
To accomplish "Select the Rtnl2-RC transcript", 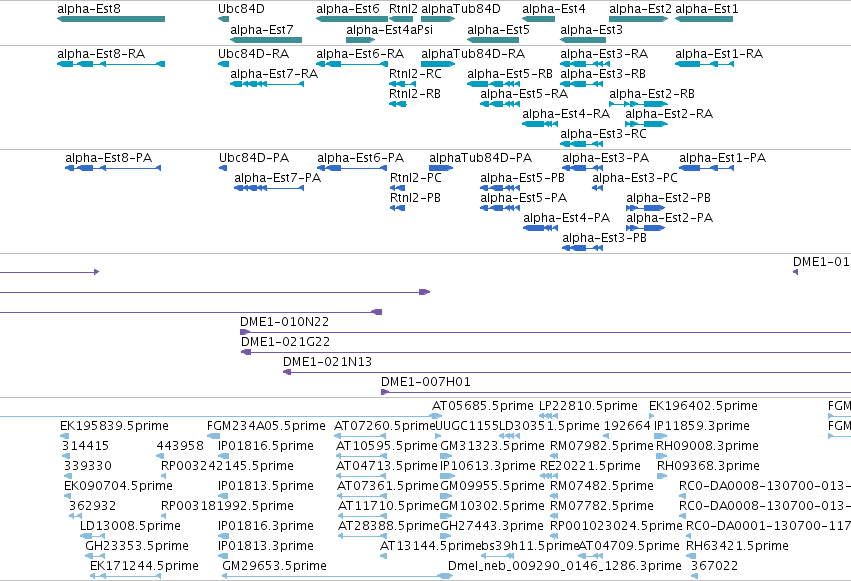I will [x=402, y=84].
